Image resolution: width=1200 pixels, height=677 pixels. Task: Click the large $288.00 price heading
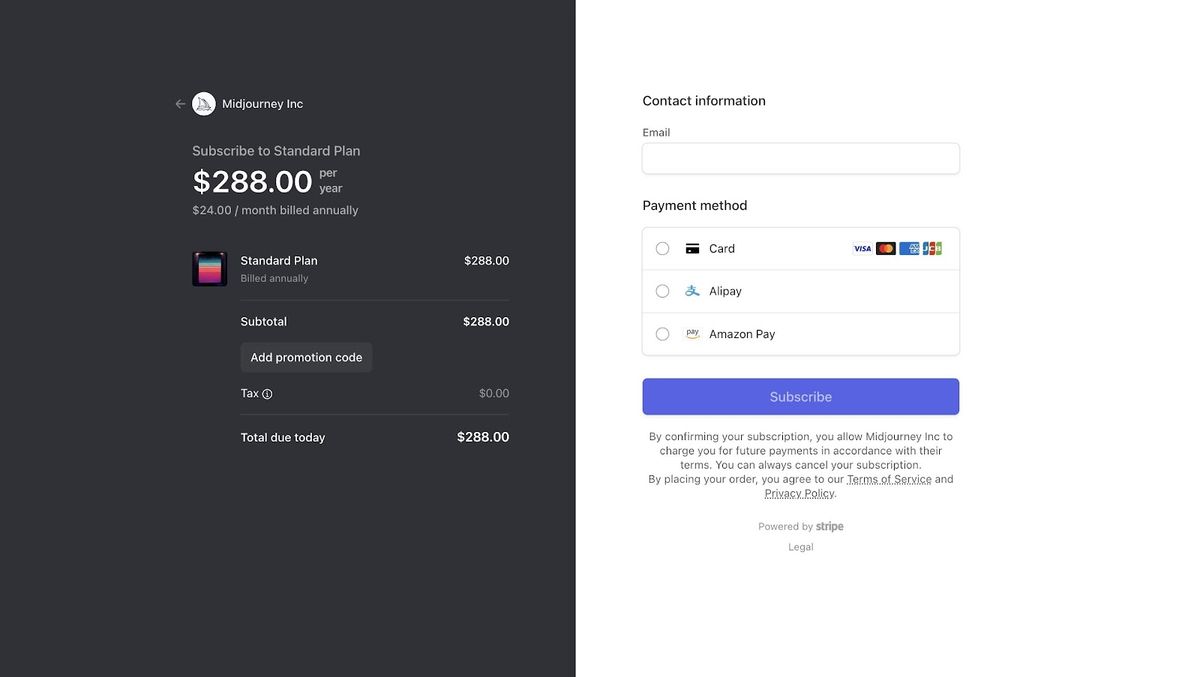[x=253, y=182]
